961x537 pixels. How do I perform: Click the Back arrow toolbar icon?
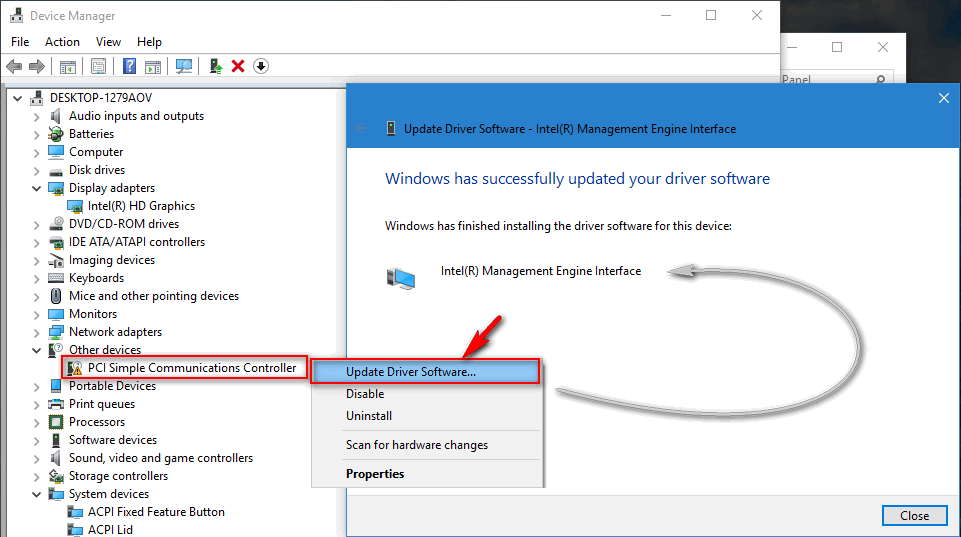[x=14, y=66]
